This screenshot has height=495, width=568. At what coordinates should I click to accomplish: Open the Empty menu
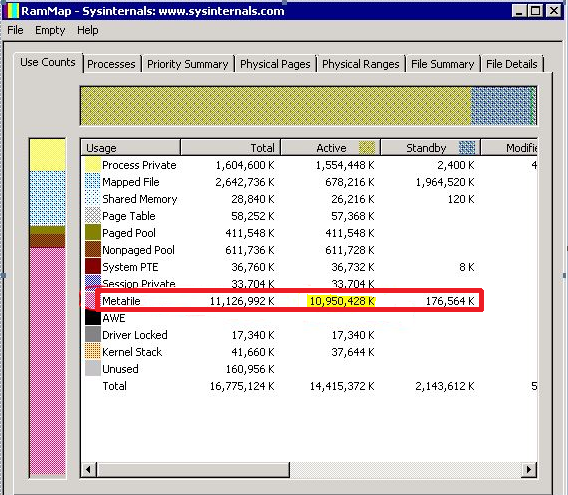50,30
